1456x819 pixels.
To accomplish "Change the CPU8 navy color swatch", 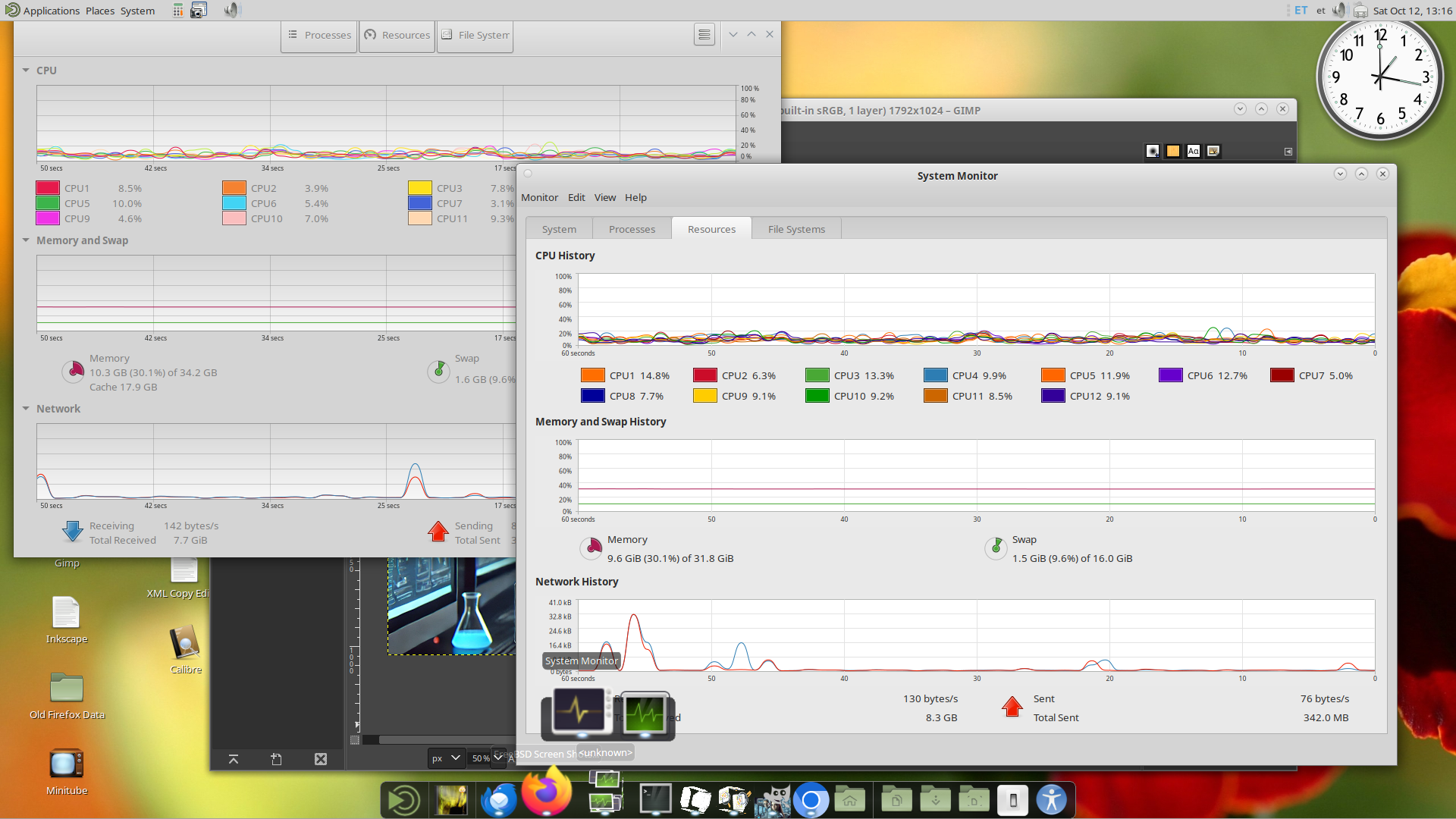I will [592, 396].
